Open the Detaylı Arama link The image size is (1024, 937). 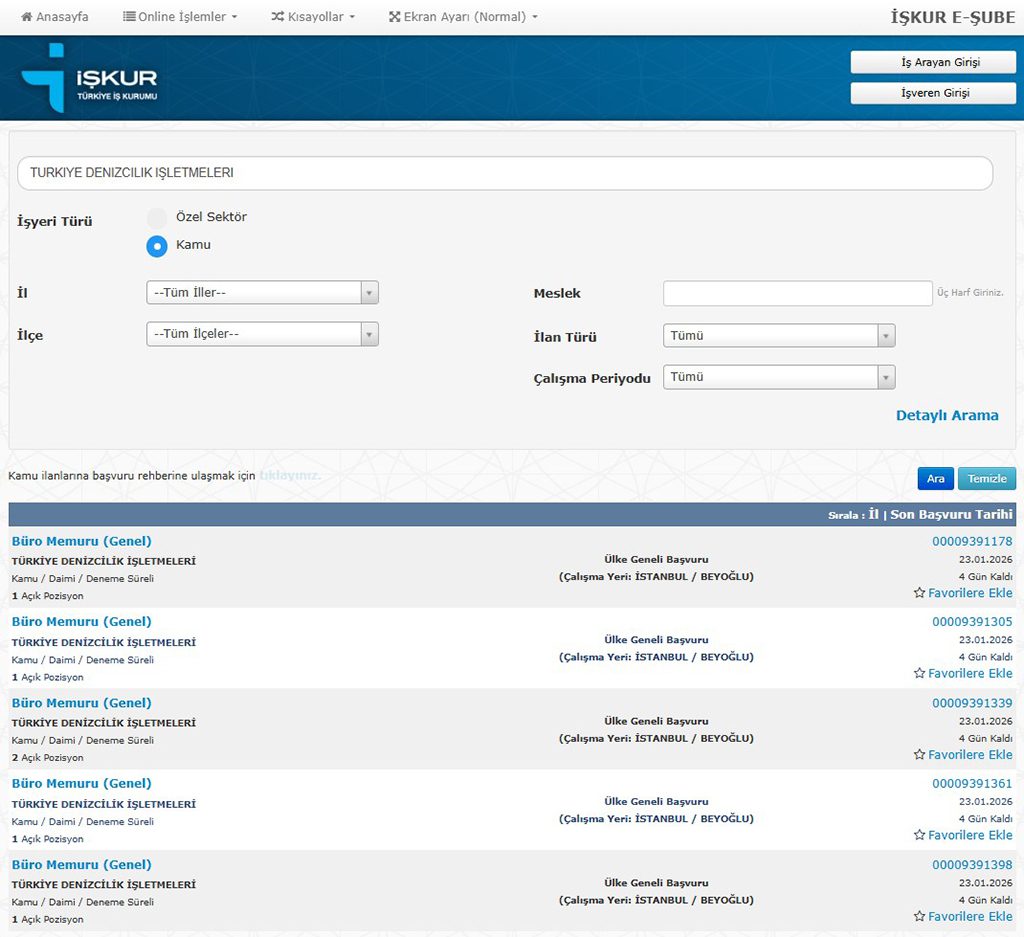pos(946,416)
